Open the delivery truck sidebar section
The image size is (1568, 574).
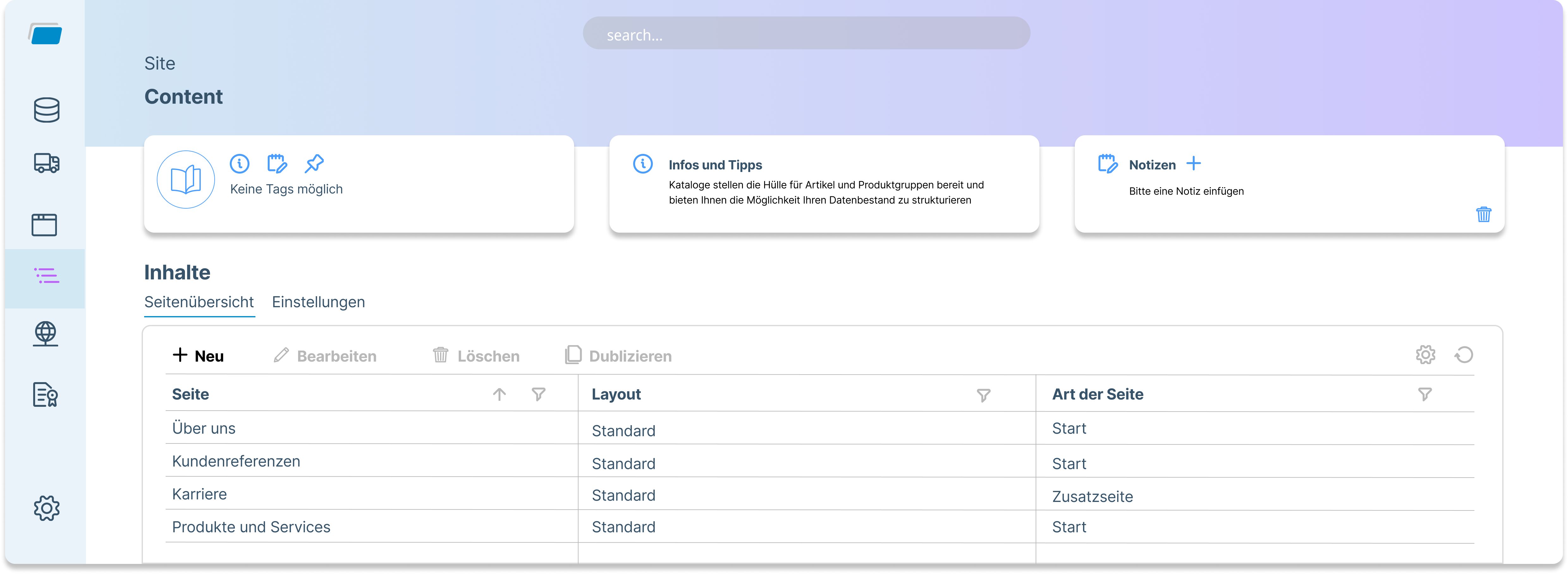[x=46, y=163]
